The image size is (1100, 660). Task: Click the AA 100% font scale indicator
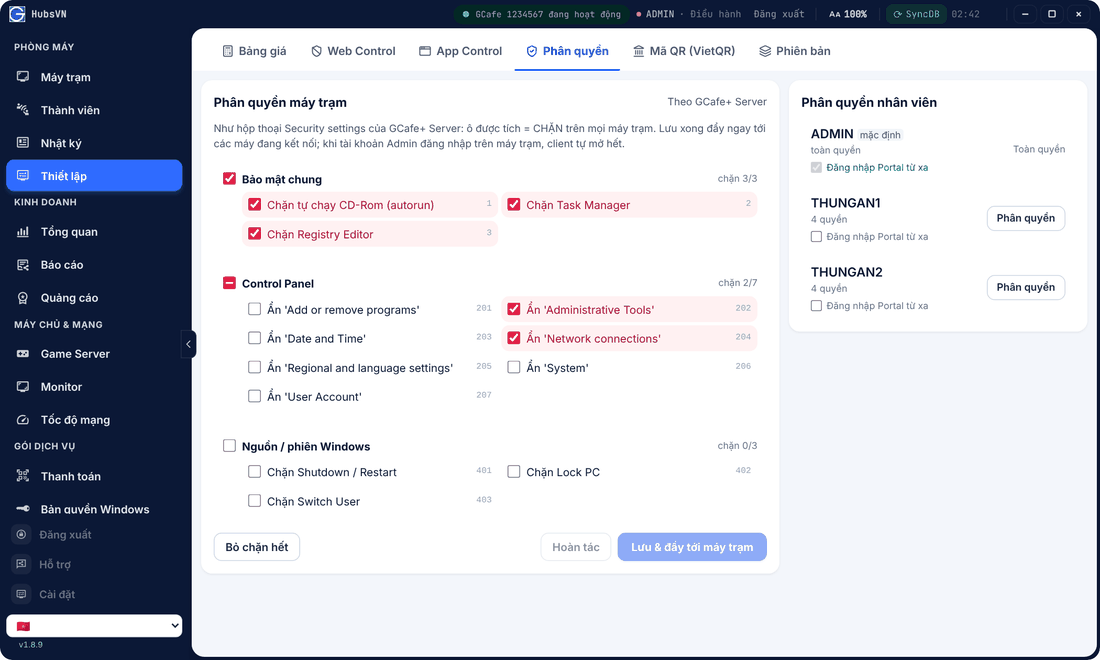[847, 14]
